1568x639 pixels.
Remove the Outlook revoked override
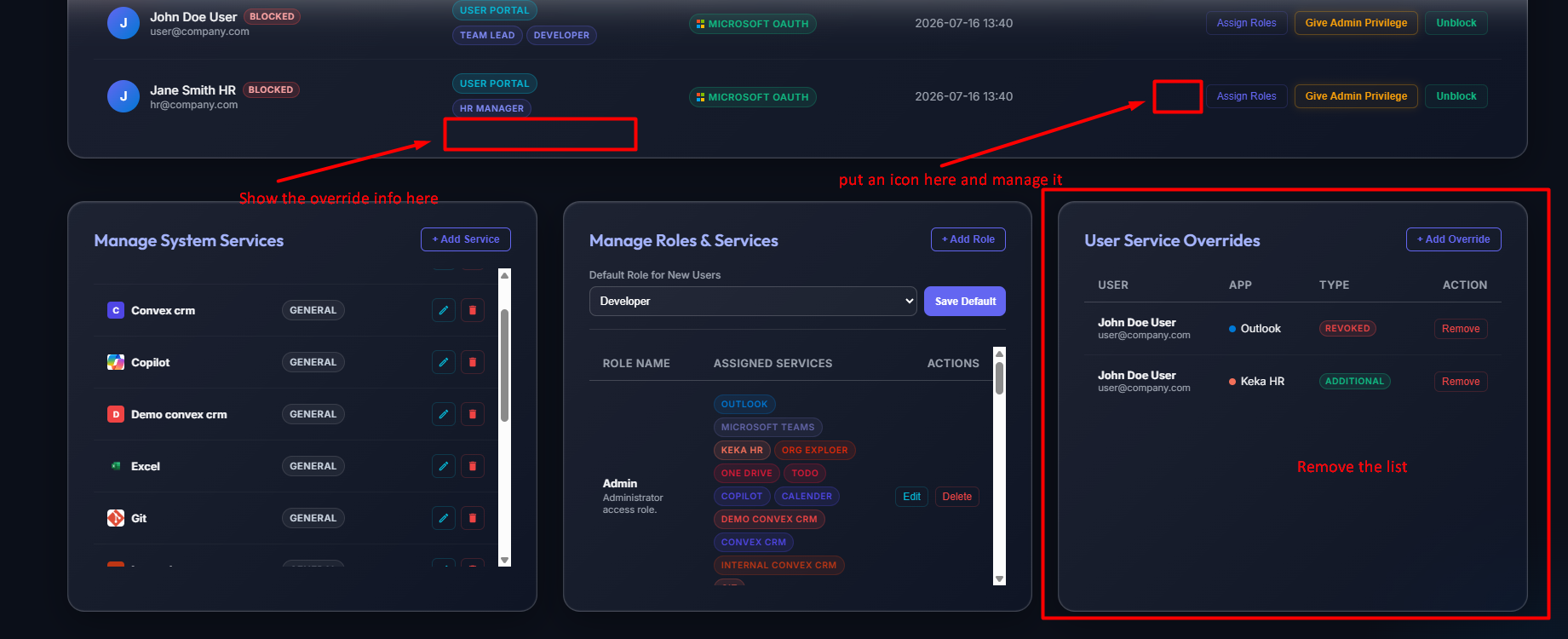pyautogui.click(x=1461, y=329)
